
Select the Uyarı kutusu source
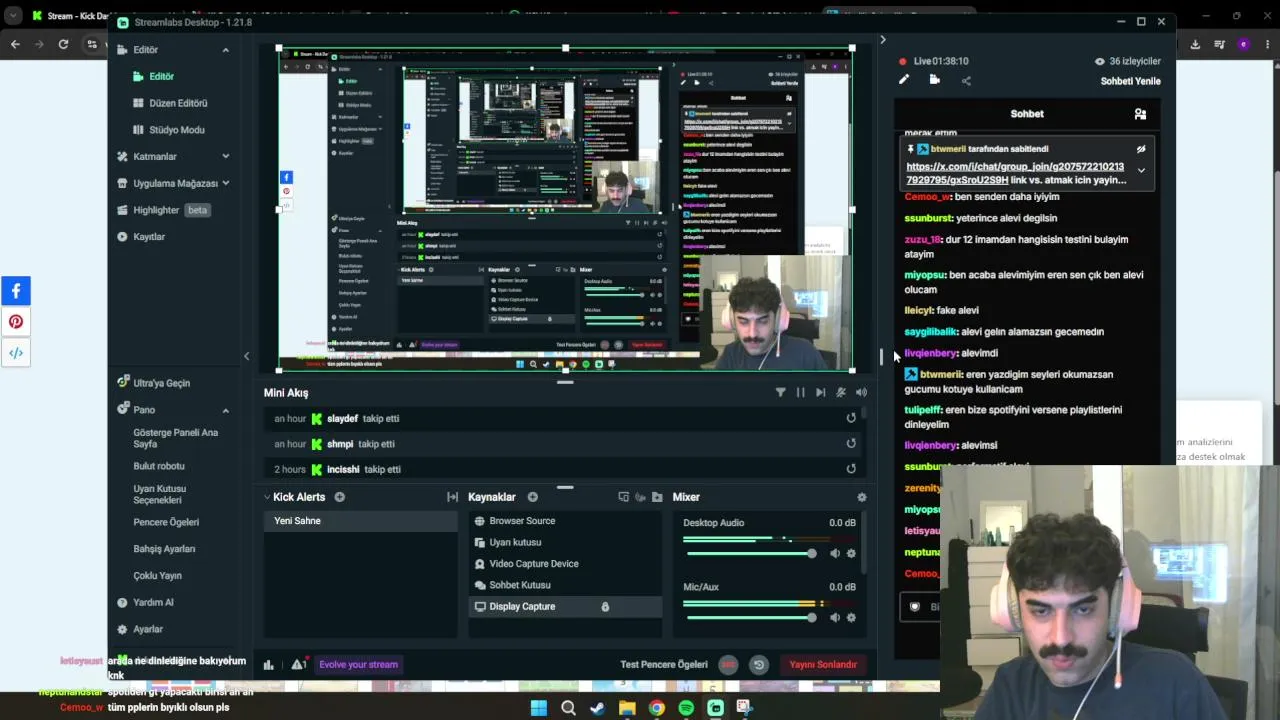click(565, 542)
